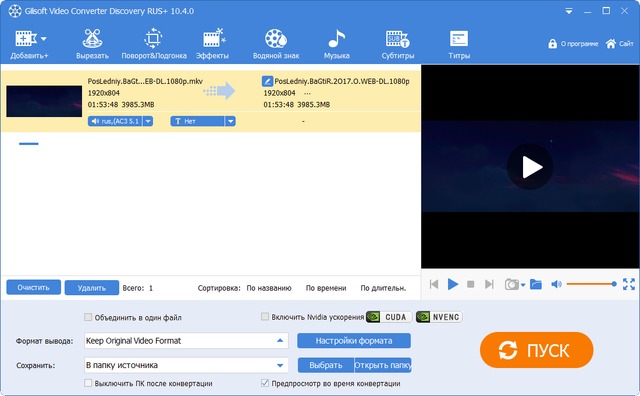Image resolution: width=640 pixels, height=396 pixels.
Task: Open the Субтитры subtitles tool
Action: (x=398, y=44)
